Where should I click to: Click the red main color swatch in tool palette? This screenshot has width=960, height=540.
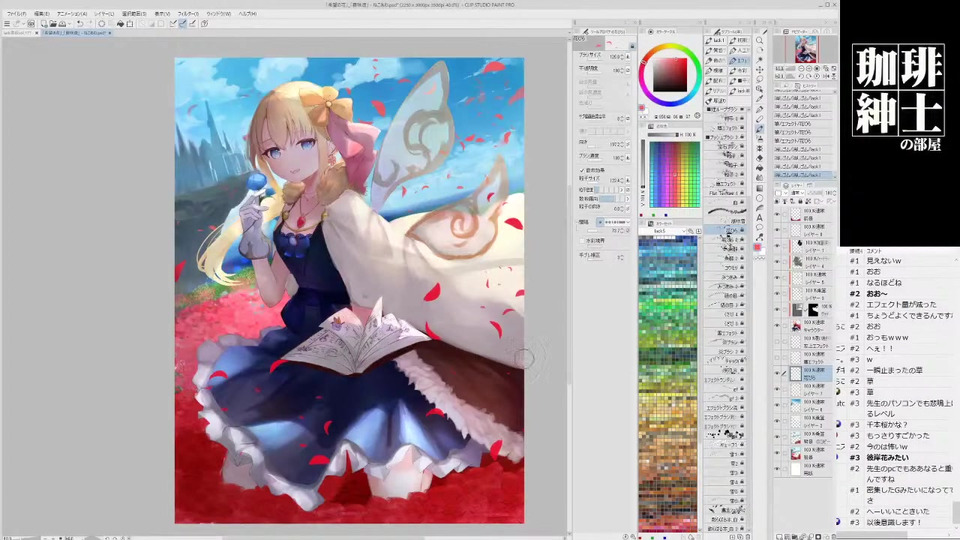click(757, 247)
